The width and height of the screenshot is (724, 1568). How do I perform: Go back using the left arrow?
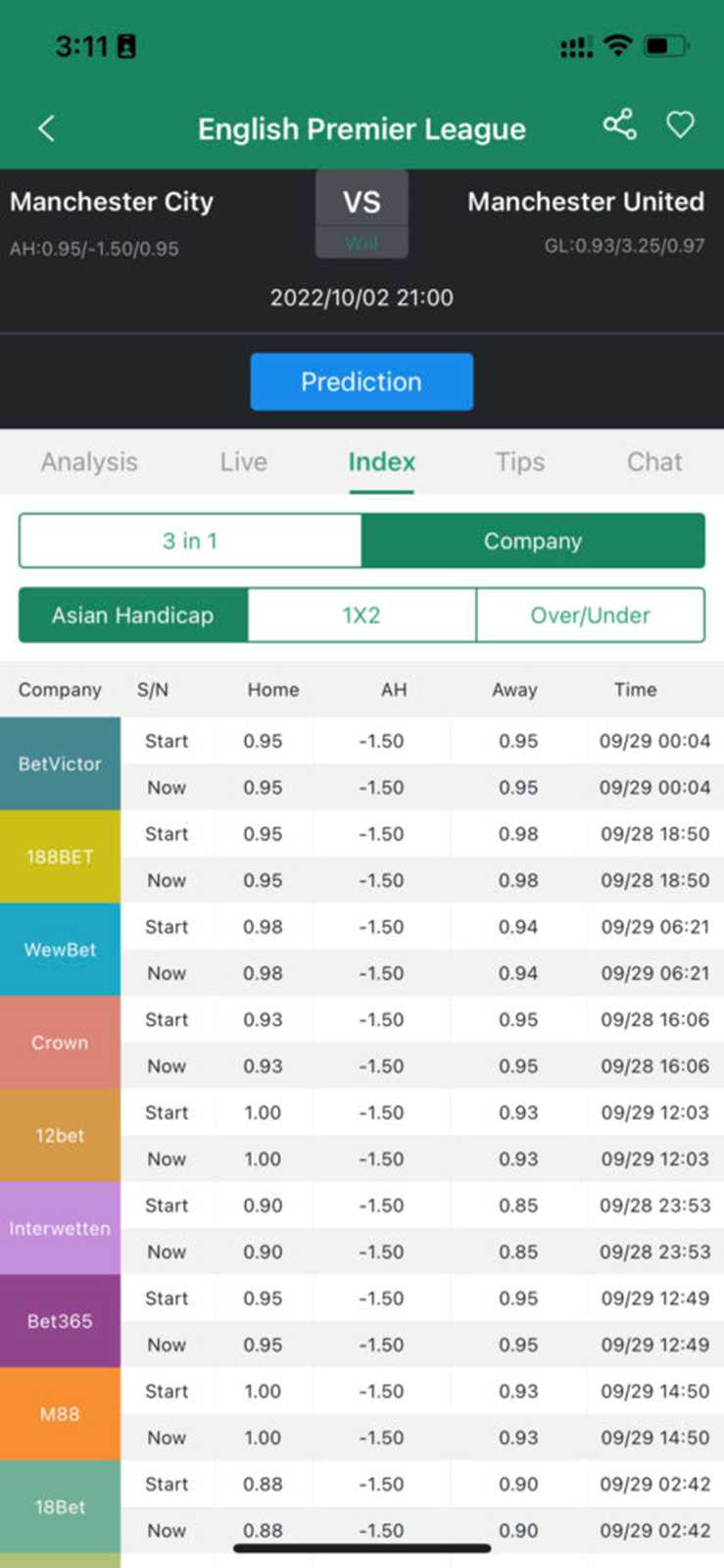(x=46, y=128)
